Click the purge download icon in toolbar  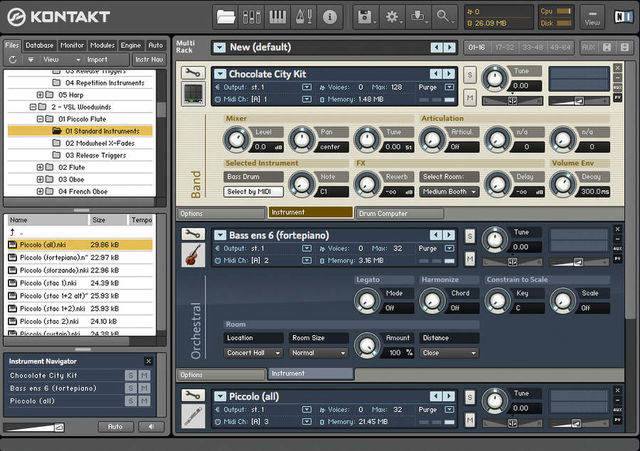pyautogui.click(x=418, y=17)
